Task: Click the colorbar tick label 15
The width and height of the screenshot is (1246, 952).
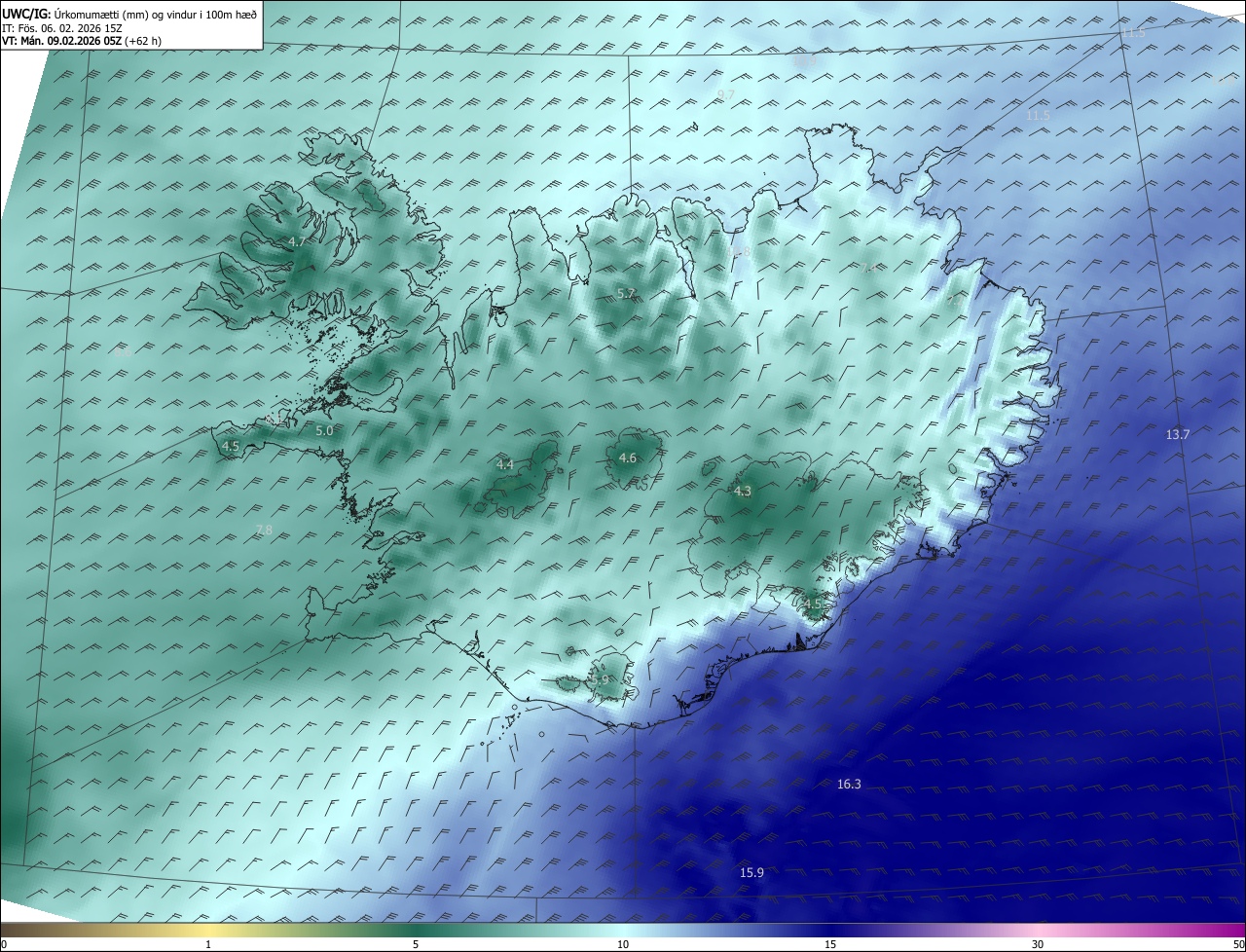Action: click(x=830, y=944)
